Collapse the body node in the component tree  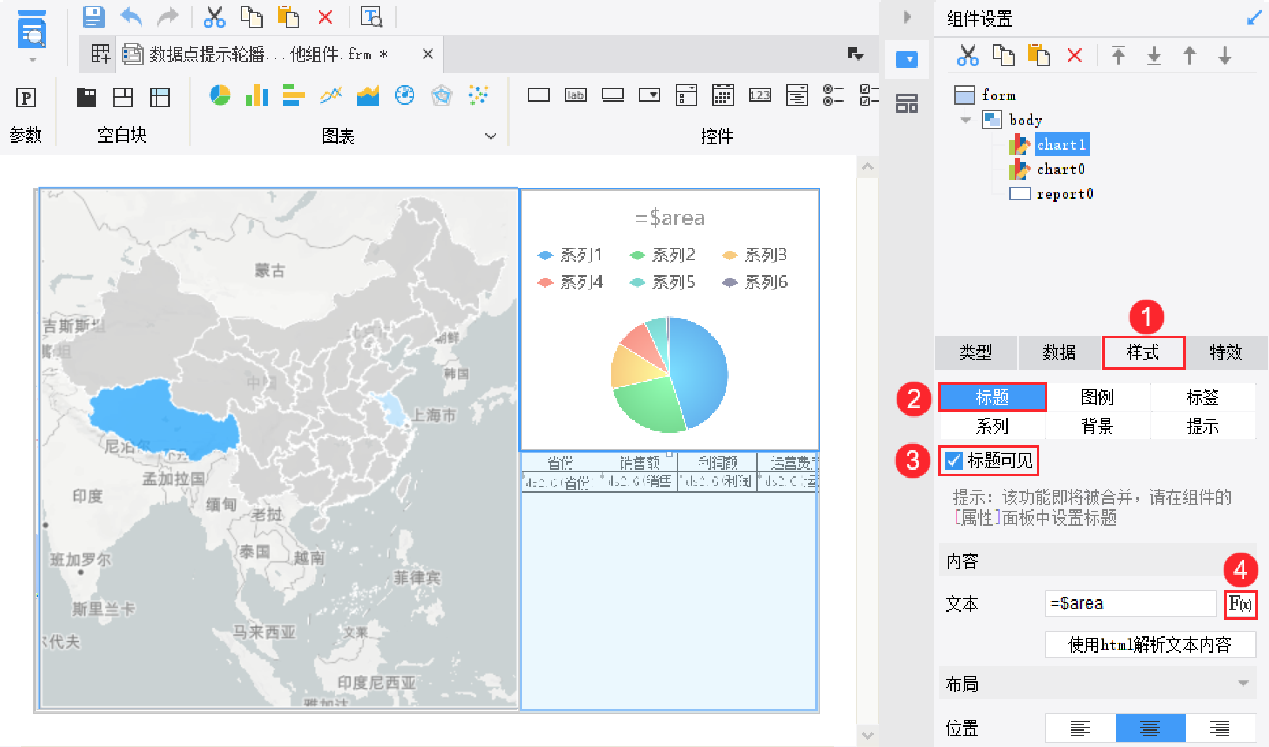pyautogui.click(x=965, y=120)
